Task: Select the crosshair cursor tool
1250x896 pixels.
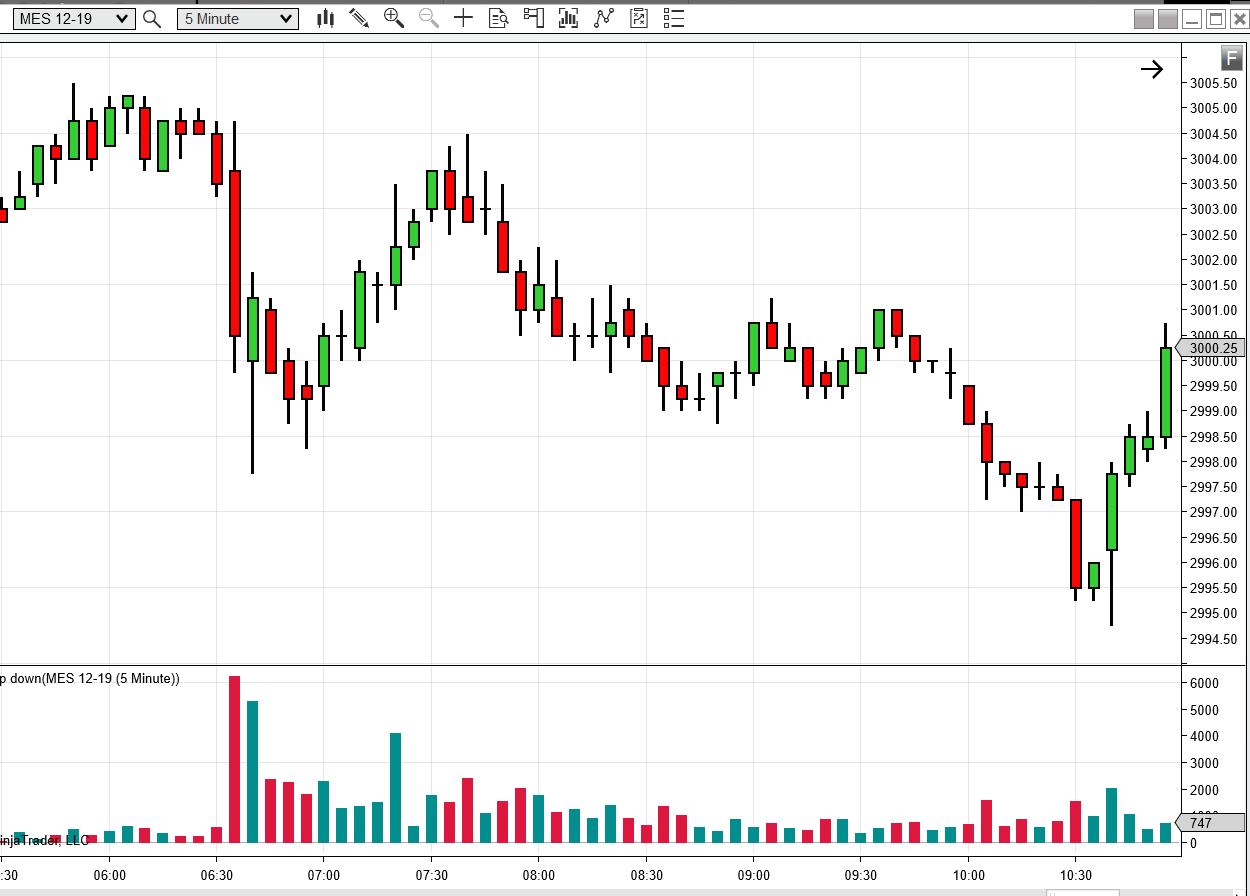Action: 463,18
